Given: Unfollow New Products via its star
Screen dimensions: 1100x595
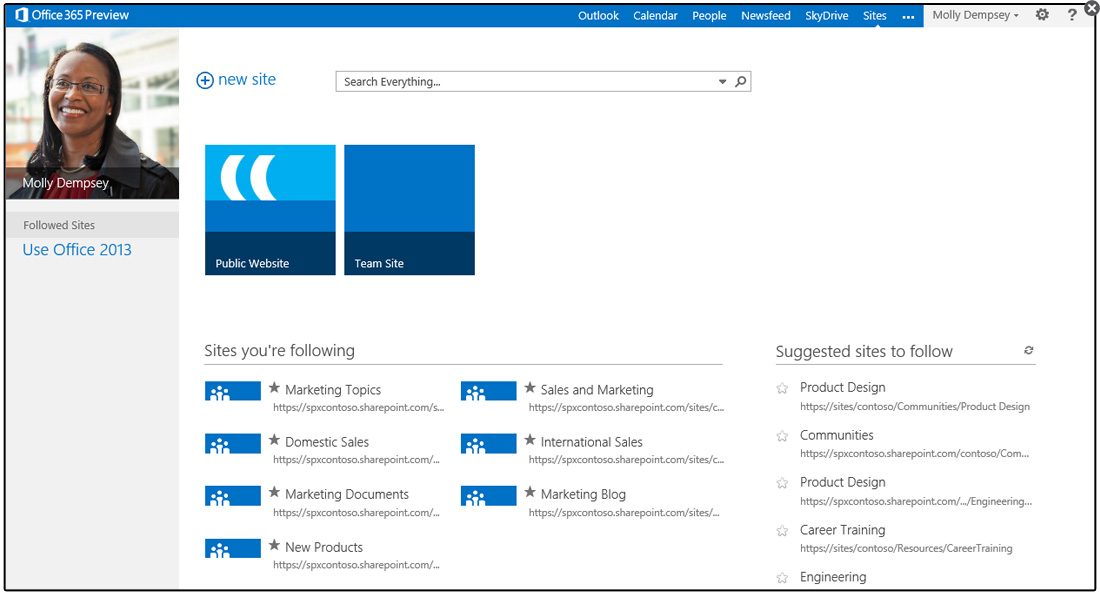Looking at the screenshot, I should pyautogui.click(x=274, y=544).
